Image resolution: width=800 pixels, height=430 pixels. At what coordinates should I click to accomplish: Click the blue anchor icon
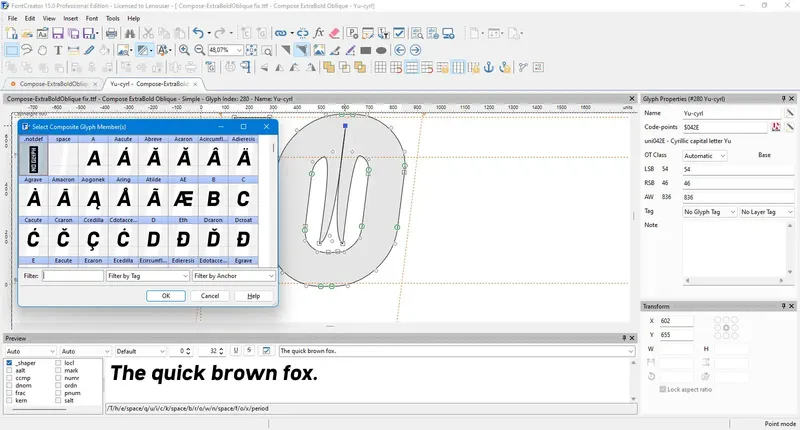pos(489,67)
